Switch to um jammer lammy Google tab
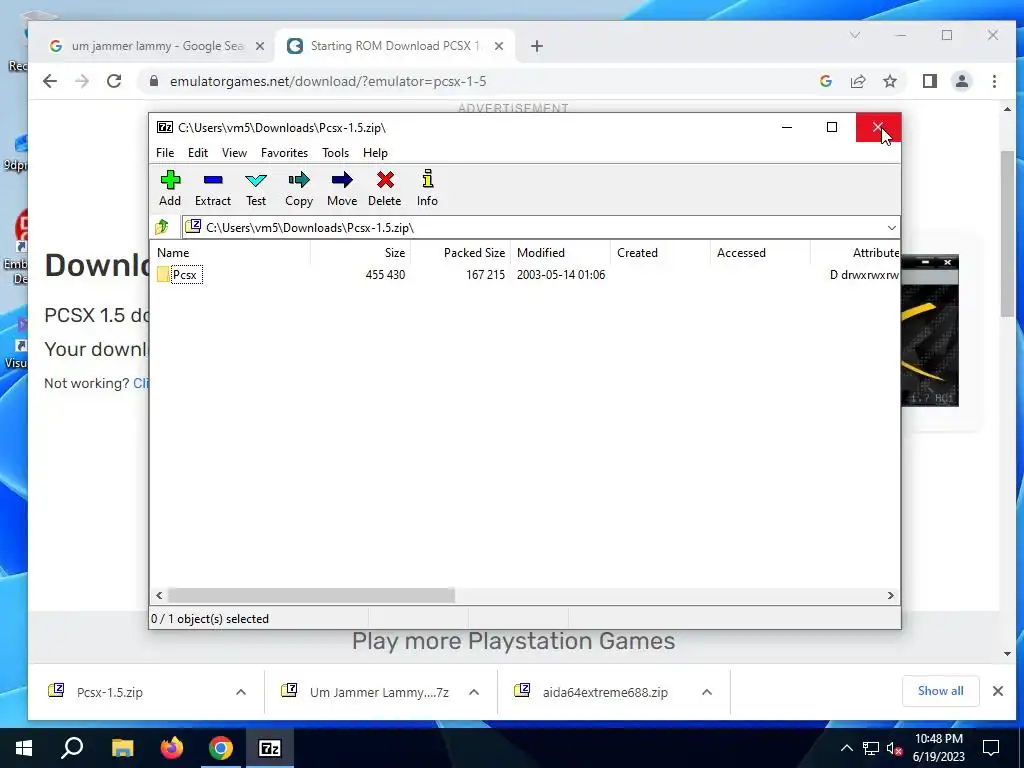Viewport: 1024px width, 768px height. pyautogui.click(x=155, y=46)
